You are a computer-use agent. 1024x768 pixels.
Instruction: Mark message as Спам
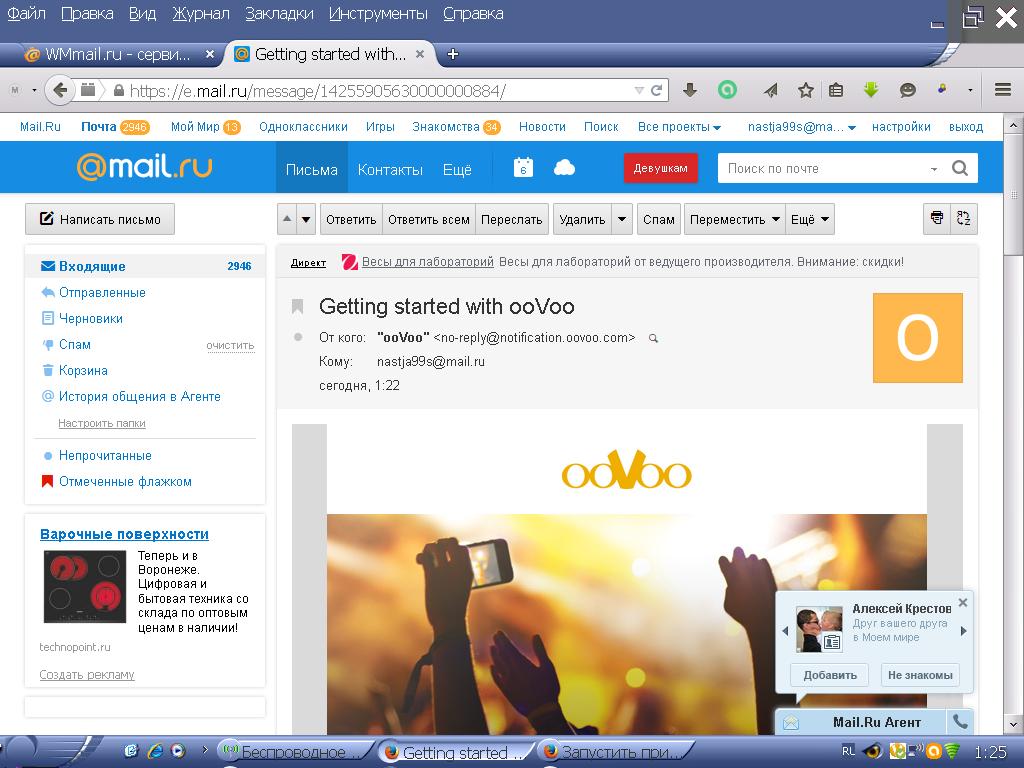[x=658, y=219]
